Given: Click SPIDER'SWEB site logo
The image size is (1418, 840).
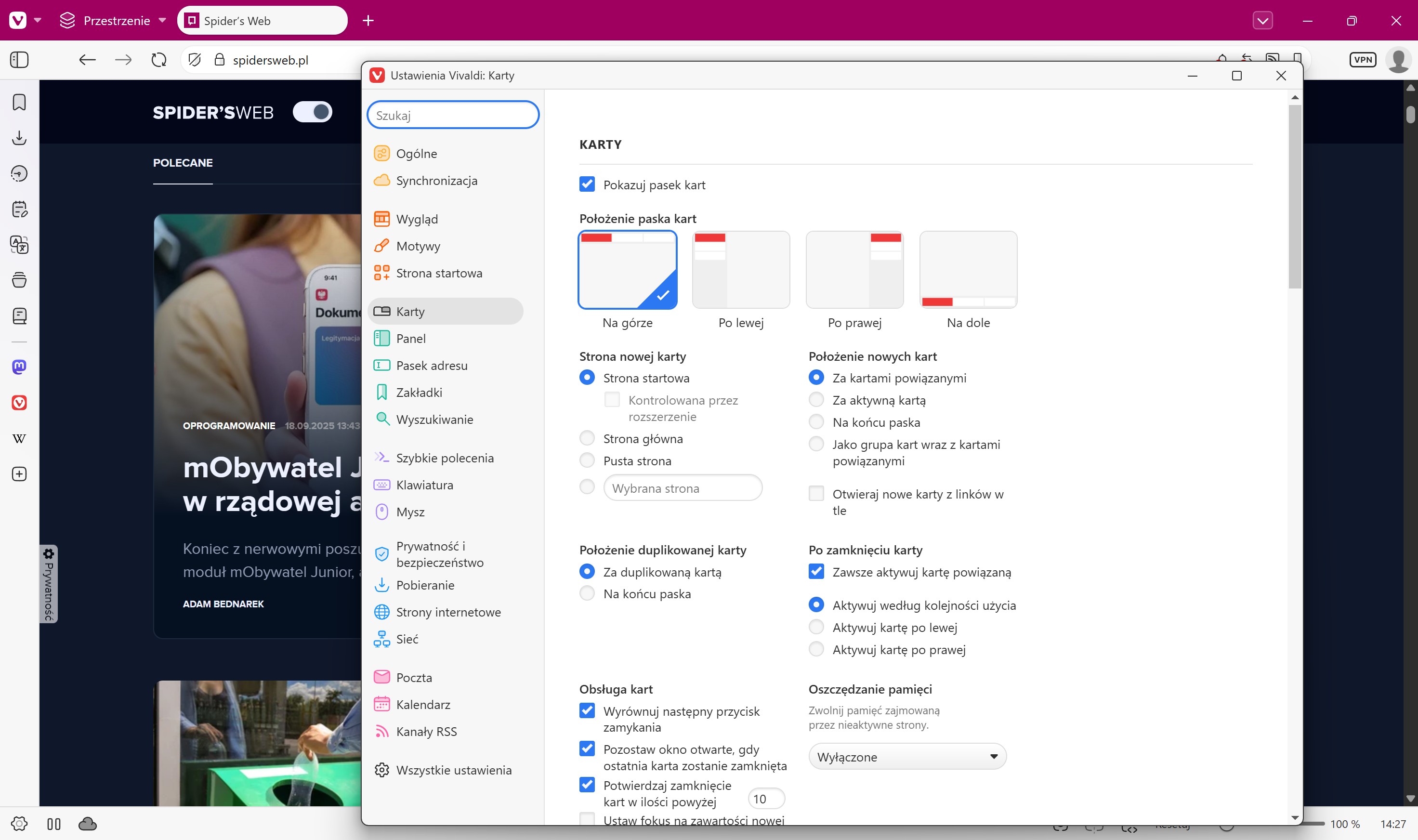Looking at the screenshot, I should click(213, 112).
